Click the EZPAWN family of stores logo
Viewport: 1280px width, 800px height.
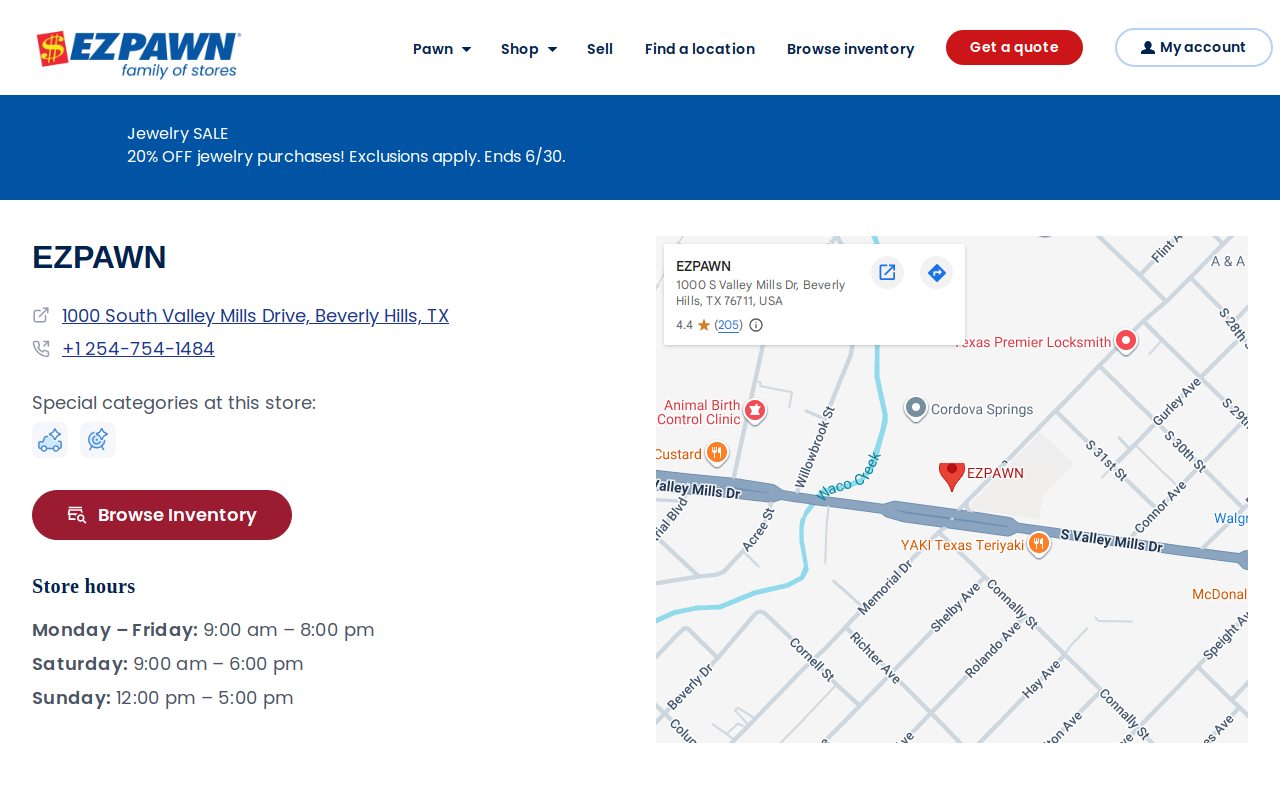click(139, 54)
